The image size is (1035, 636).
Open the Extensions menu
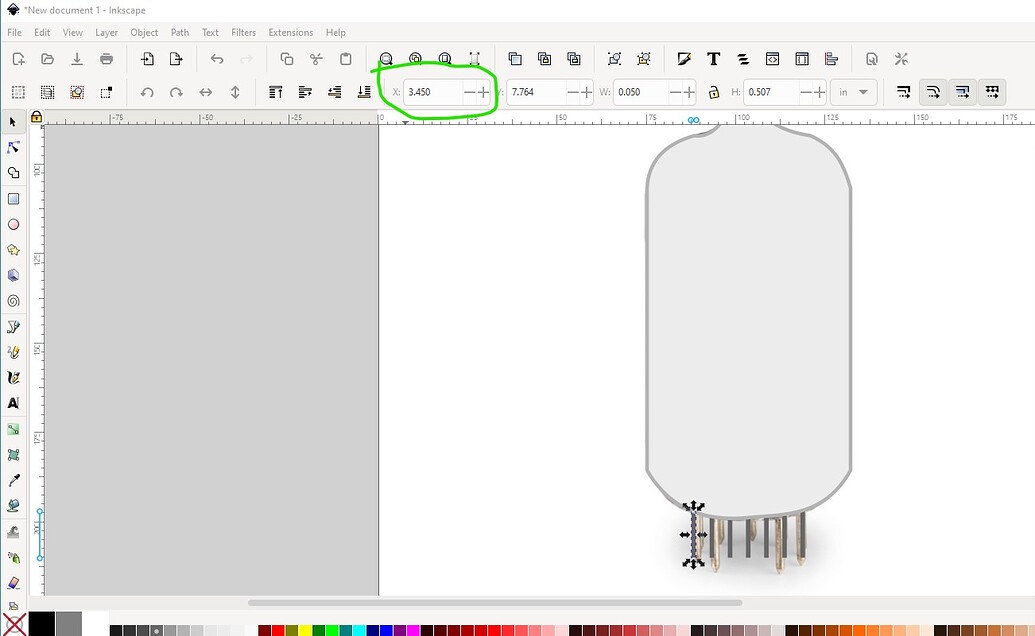pyautogui.click(x=290, y=32)
